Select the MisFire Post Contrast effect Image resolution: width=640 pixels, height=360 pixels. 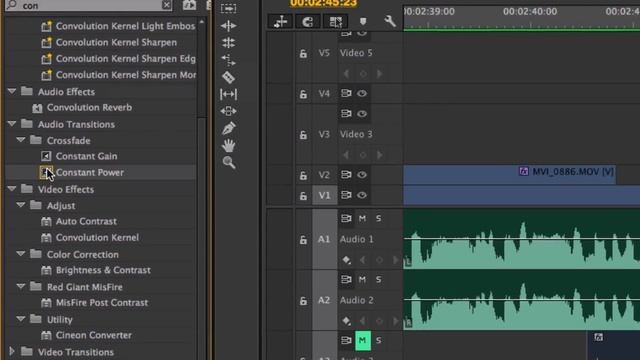click(102, 303)
